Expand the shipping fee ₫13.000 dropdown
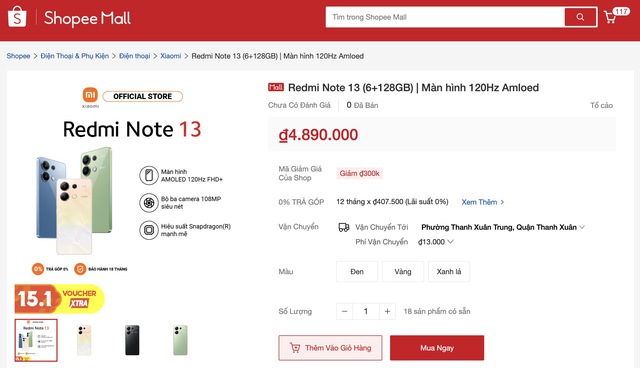The width and height of the screenshot is (640, 368). [x=436, y=242]
